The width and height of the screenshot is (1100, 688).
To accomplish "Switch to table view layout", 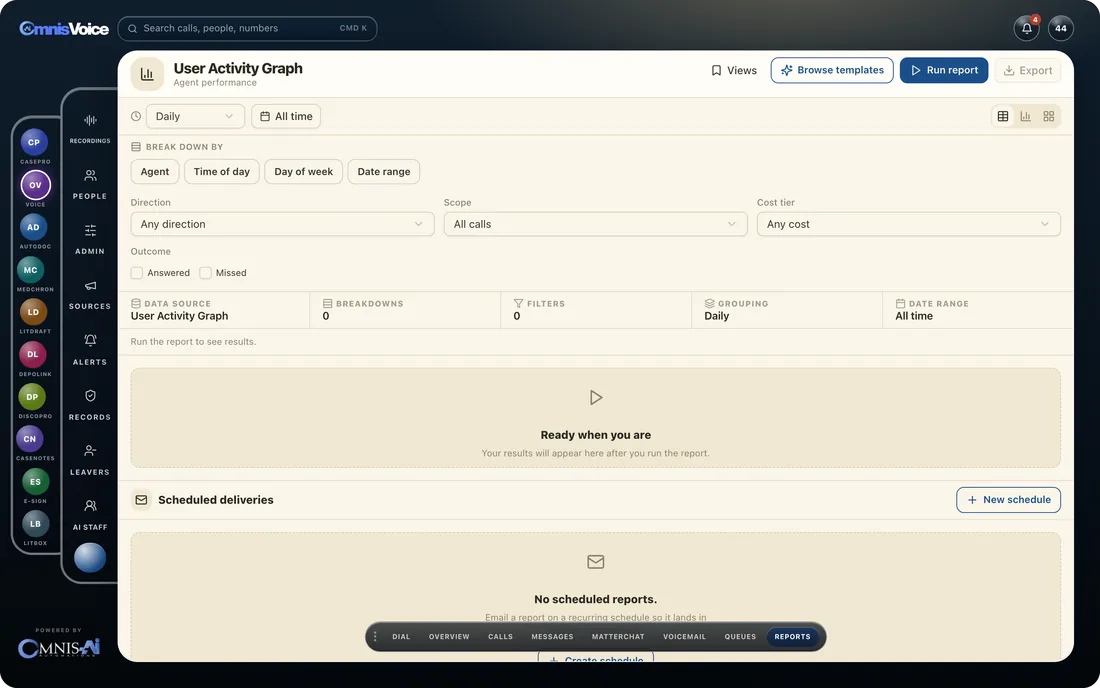I will point(1003,116).
